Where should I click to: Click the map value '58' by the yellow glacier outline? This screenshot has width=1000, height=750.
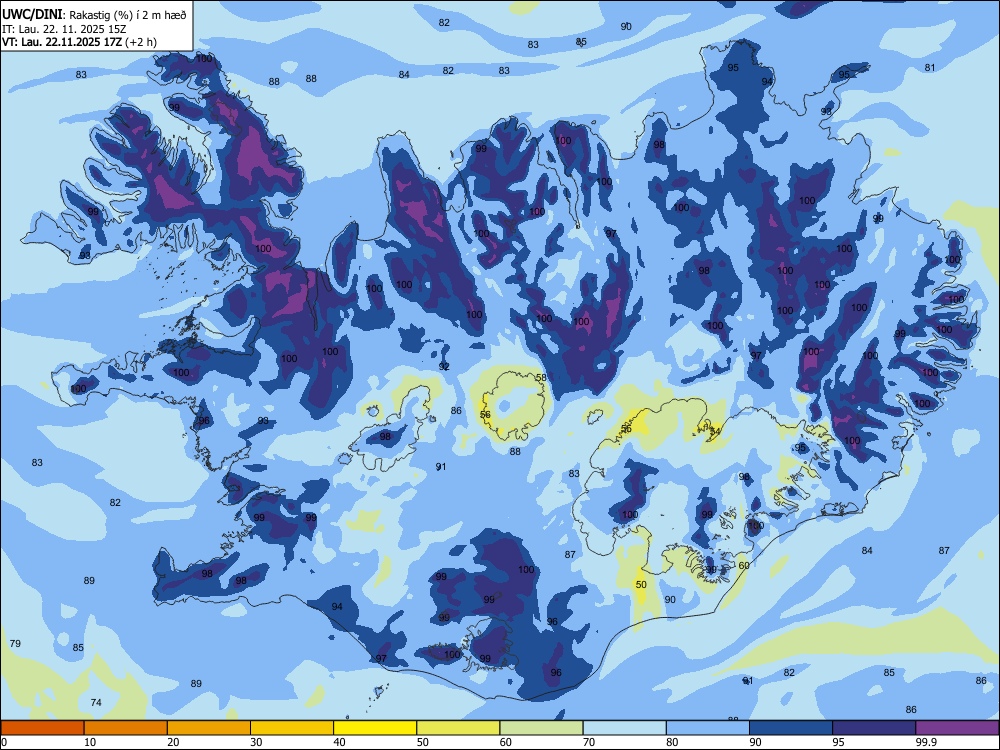[x=541, y=378]
